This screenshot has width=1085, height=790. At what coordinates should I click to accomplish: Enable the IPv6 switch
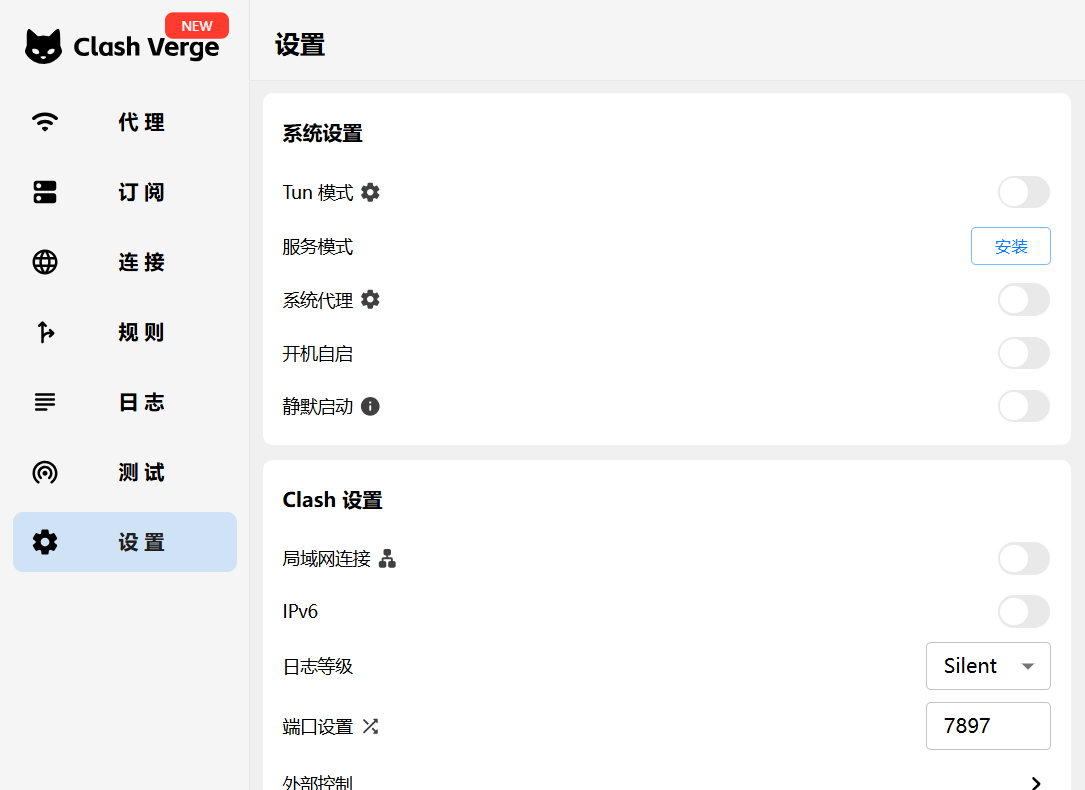[1023, 612]
